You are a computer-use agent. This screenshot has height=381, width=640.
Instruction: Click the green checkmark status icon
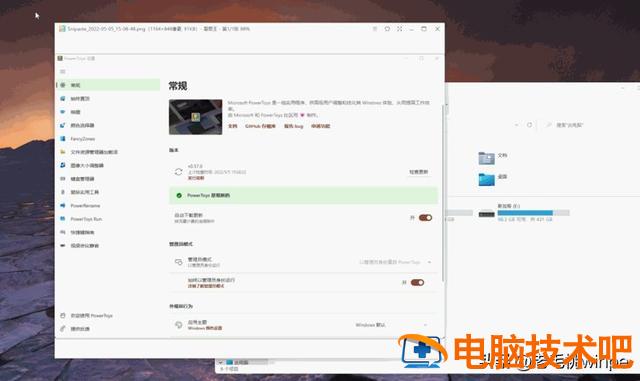click(179, 196)
